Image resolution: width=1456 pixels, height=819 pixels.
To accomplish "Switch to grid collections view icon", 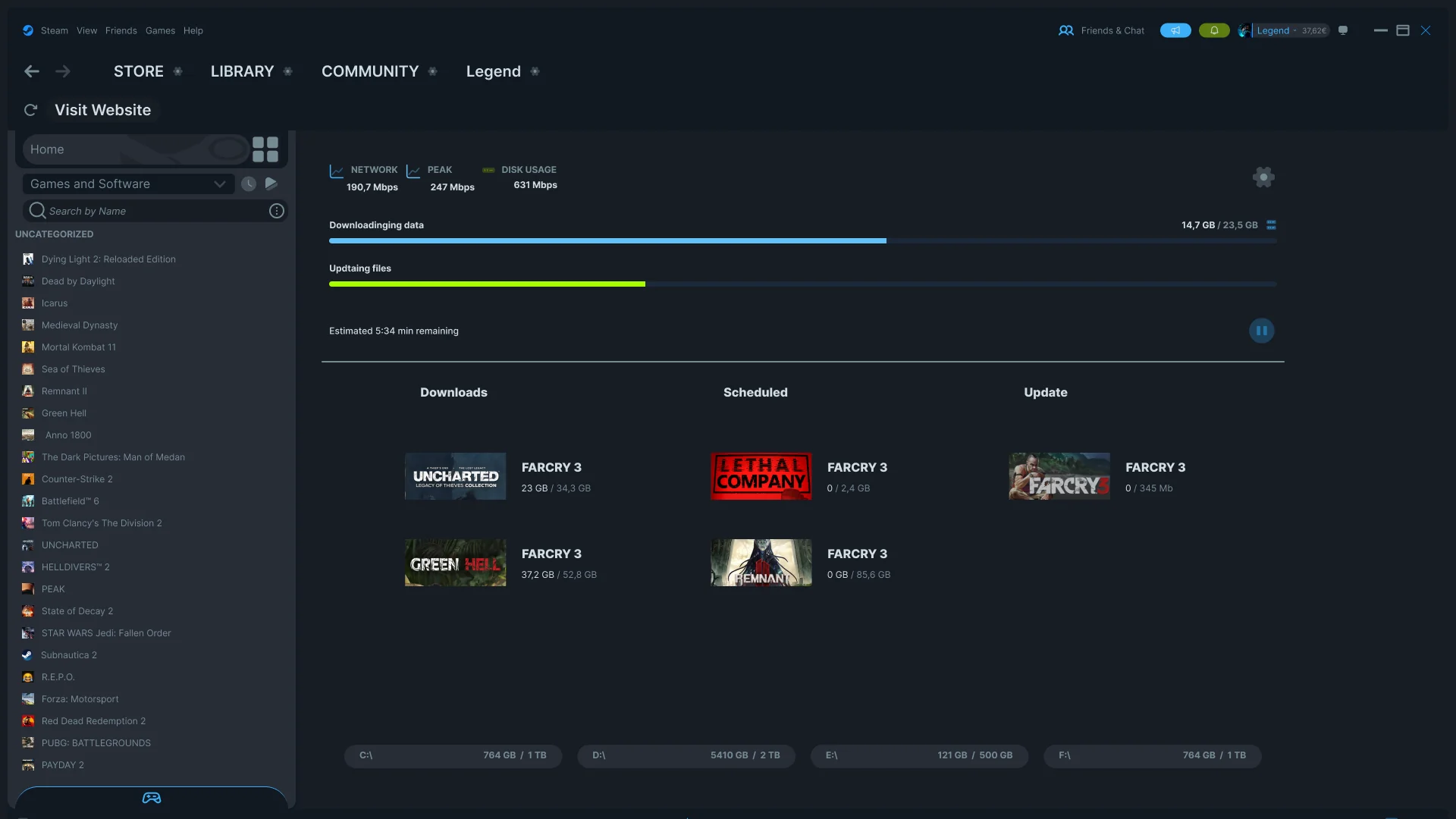I will (265, 149).
